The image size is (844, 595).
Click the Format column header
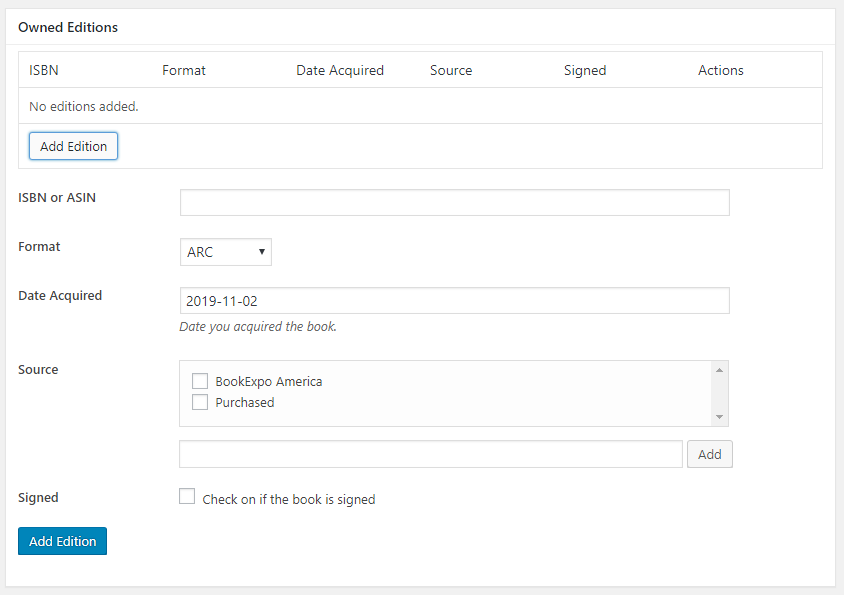click(x=184, y=71)
